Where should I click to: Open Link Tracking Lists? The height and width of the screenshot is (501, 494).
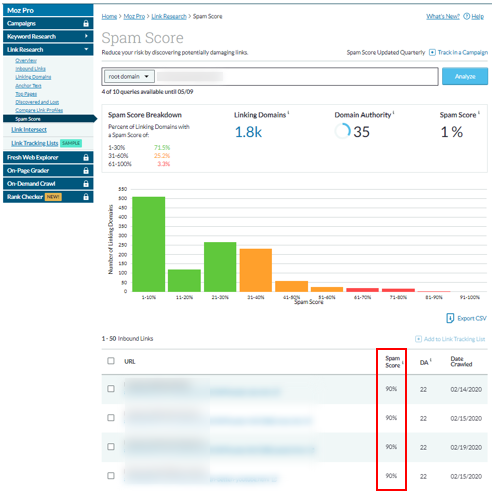point(35,143)
